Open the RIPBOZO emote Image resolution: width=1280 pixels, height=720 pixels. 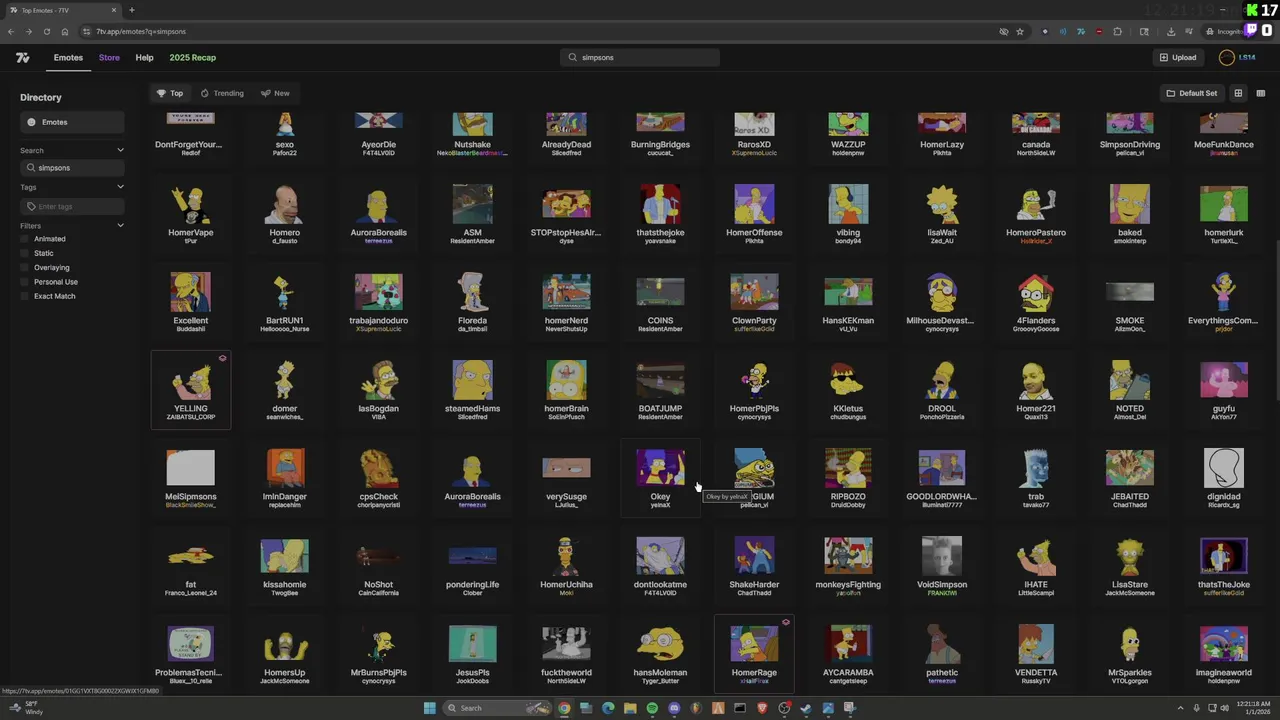click(x=848, y=477)
